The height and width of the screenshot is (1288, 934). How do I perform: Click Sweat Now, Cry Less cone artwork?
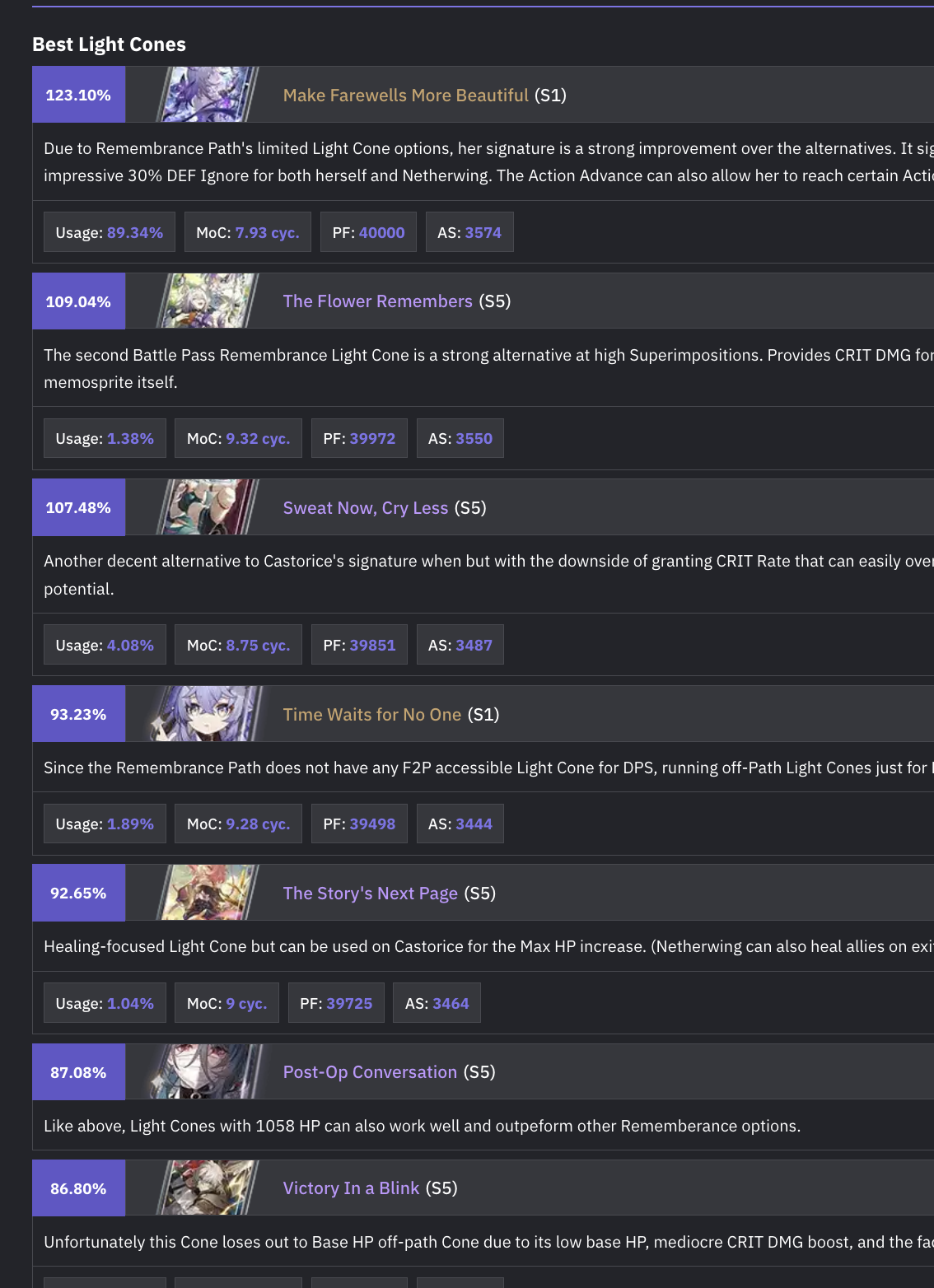[208, 507]
